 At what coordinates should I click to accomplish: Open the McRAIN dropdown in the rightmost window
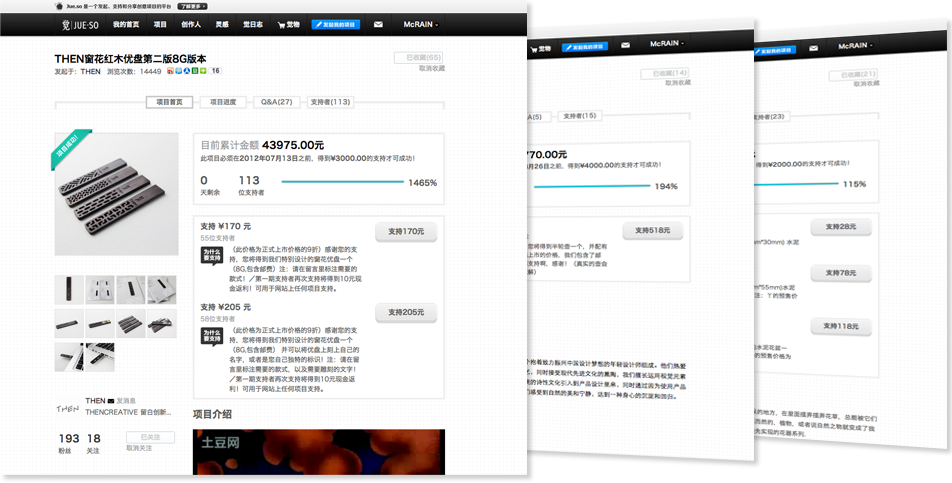tap(853, 46)
